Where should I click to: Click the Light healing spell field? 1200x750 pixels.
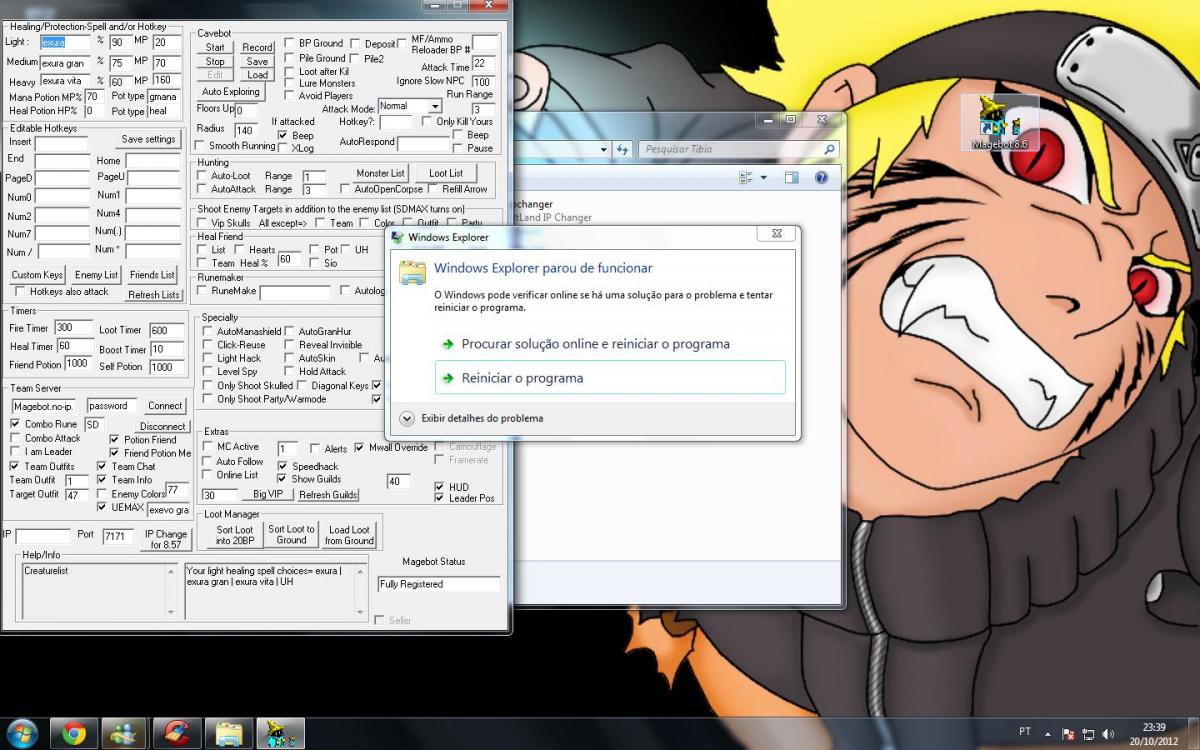coord(65,42)
